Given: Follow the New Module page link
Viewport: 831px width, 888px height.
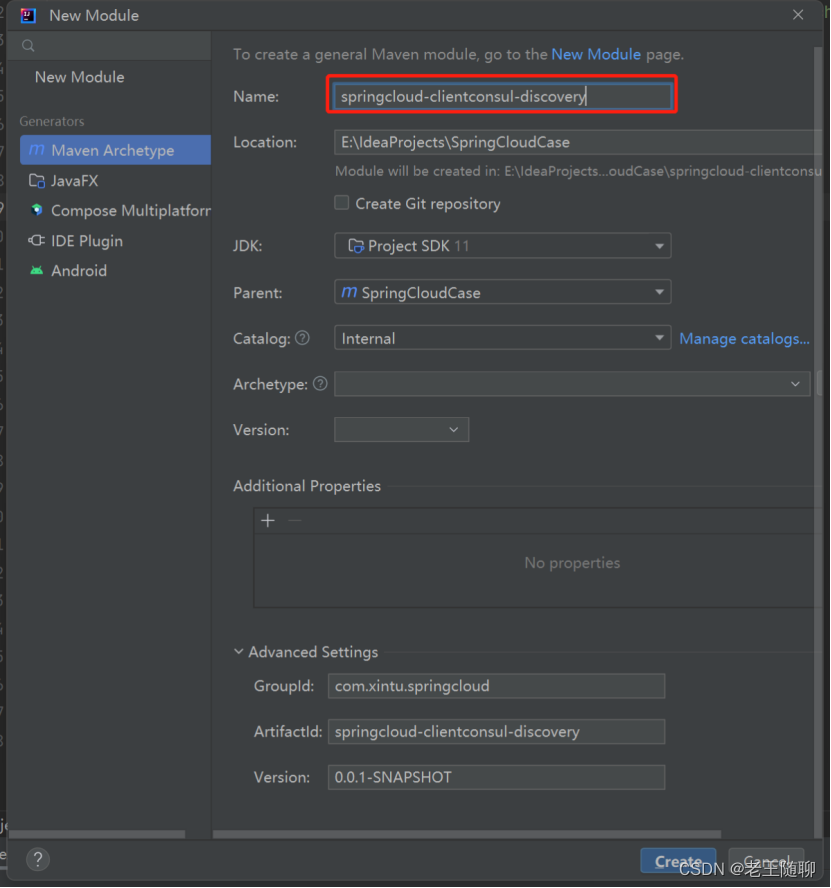Looking at the screenshot, I should pyautogui.click(x=596, y=54).
